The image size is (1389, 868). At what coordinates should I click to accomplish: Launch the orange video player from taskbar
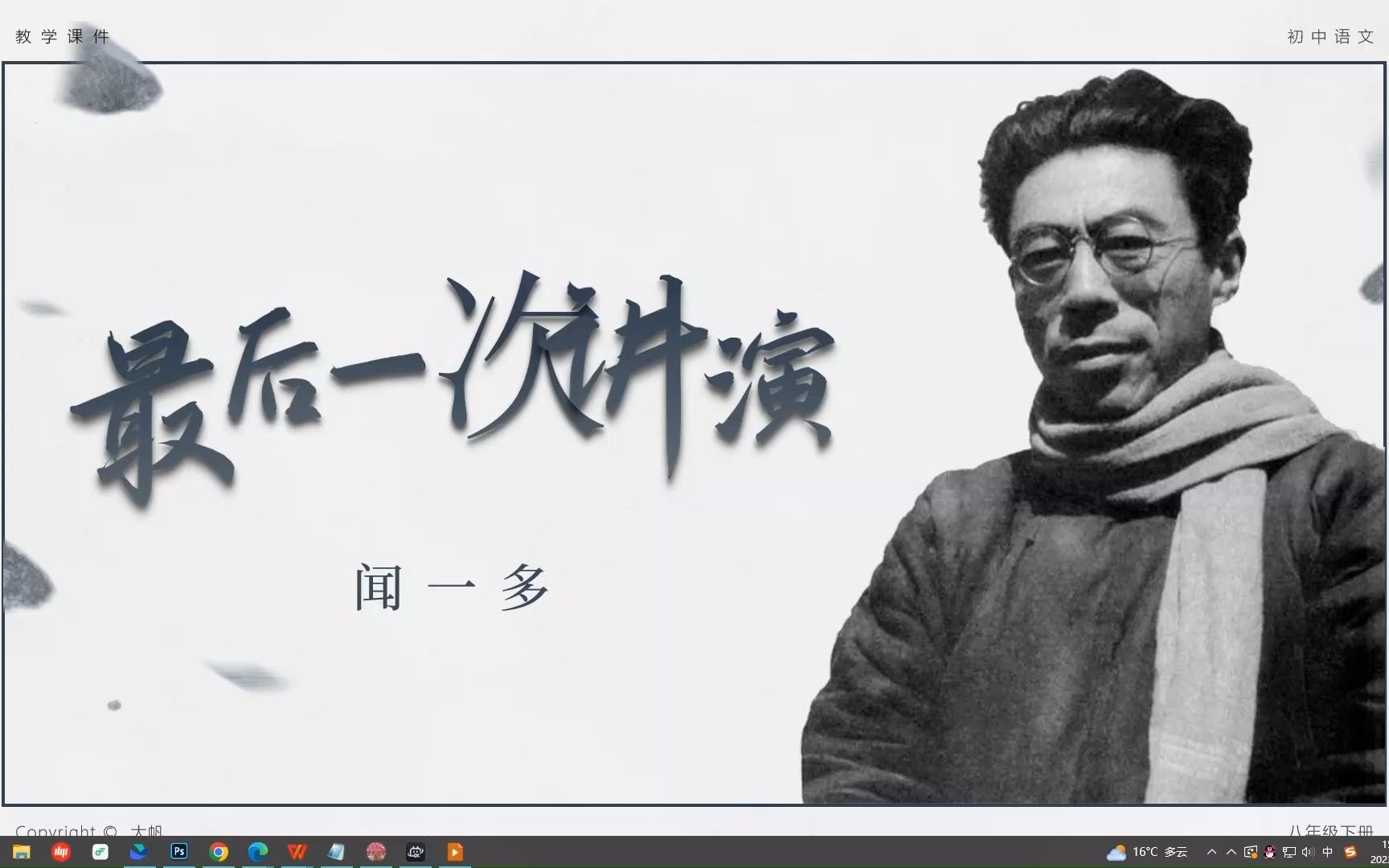pos(454,852)
